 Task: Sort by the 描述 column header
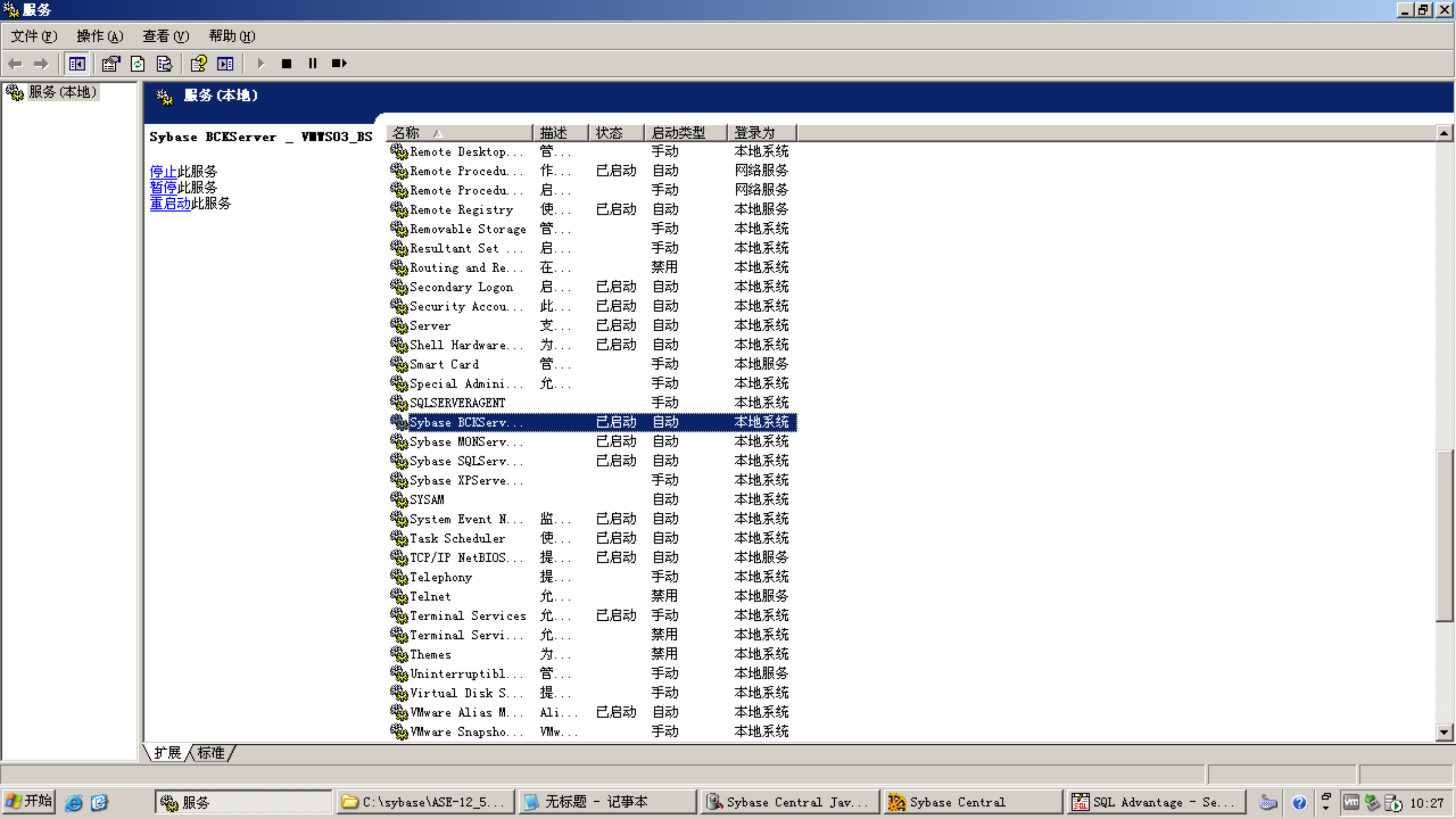(560, 133)
